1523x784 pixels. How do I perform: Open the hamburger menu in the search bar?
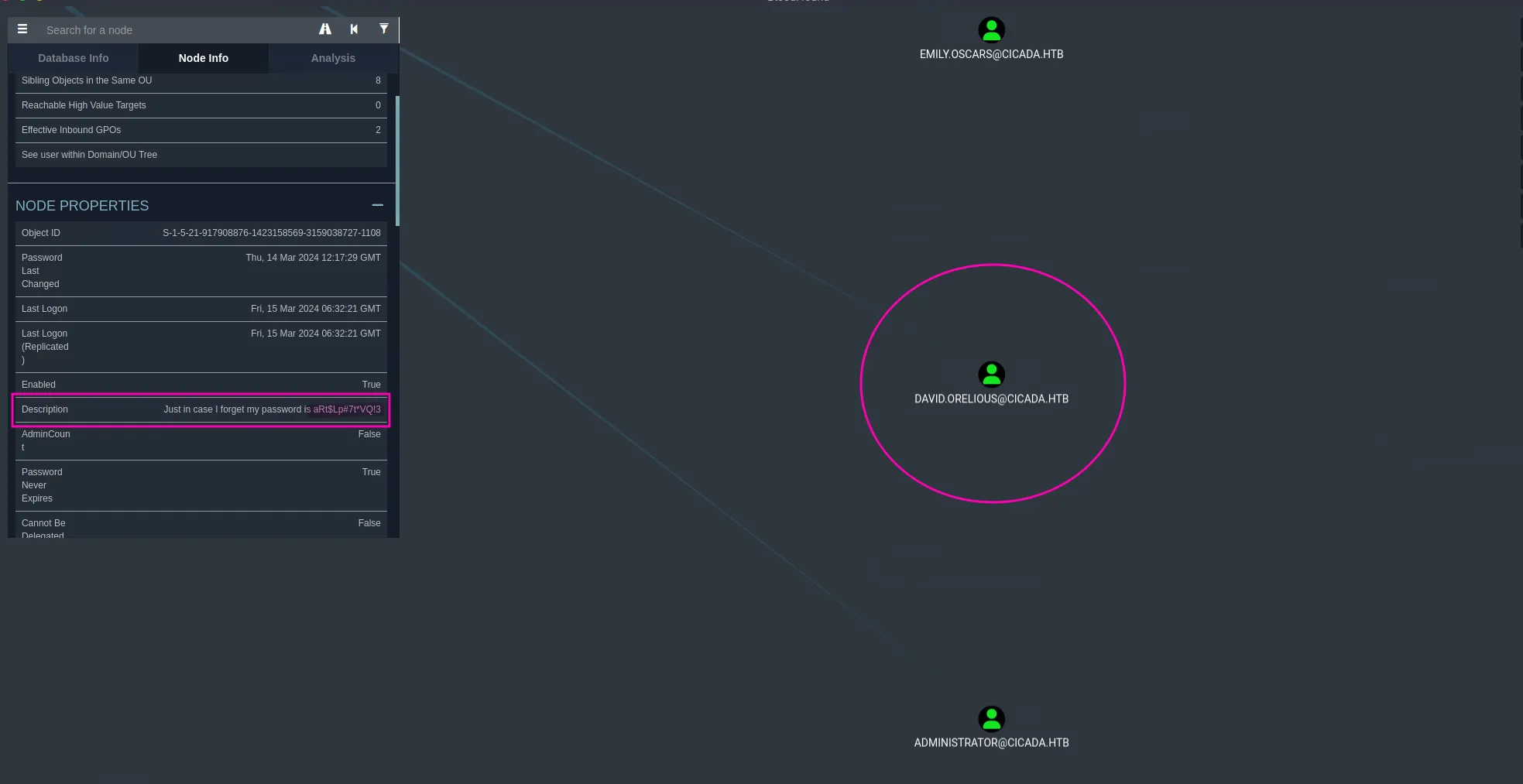[x=22, y=29]
